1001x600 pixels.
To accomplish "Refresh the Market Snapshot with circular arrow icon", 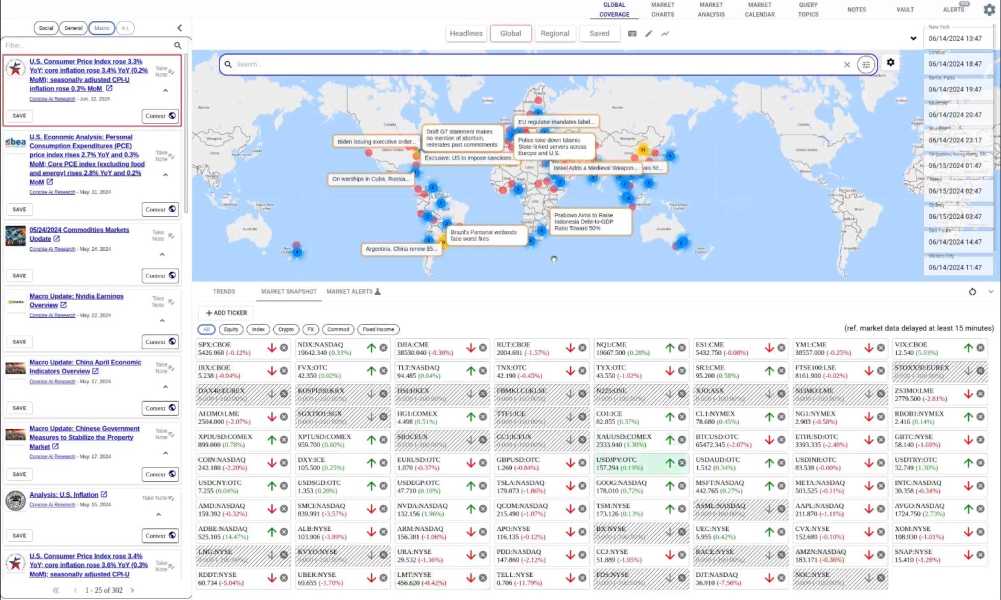I will (x=971, y=291).
